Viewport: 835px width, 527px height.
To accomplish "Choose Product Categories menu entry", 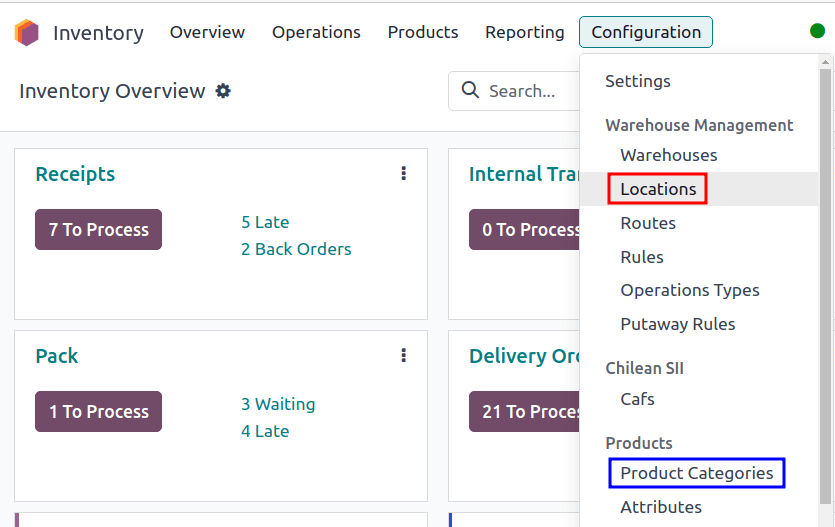I will click(697, 473).
